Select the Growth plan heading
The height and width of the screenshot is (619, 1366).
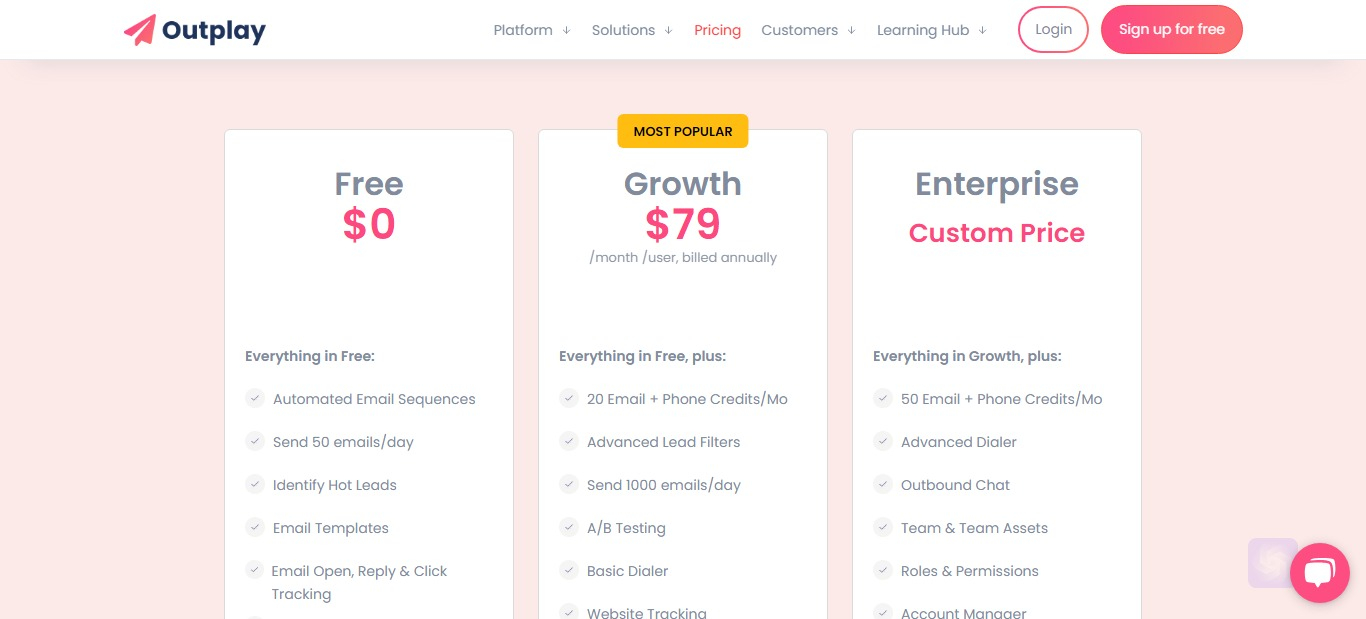pyautogui.click(x=683, y=184)
